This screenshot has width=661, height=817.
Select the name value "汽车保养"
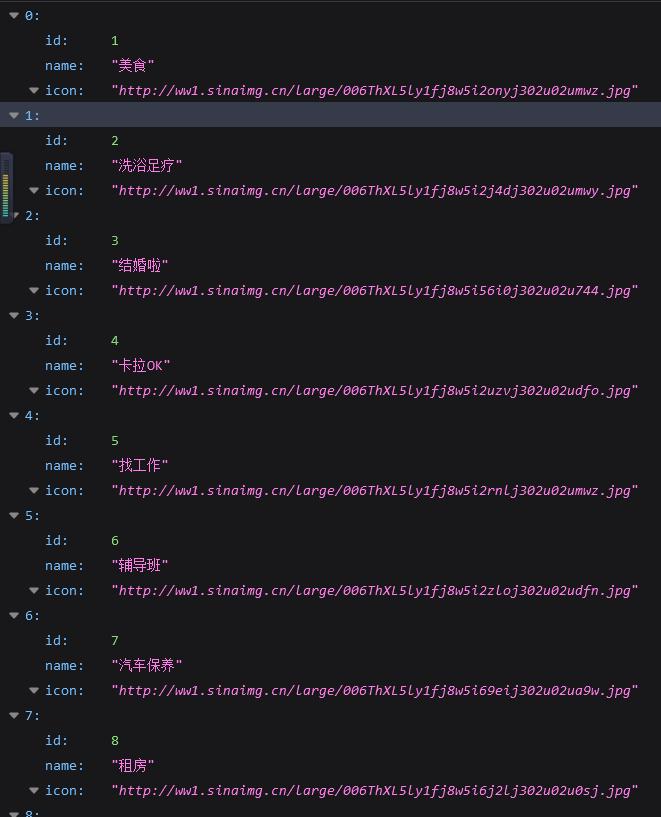pos(147,666)
